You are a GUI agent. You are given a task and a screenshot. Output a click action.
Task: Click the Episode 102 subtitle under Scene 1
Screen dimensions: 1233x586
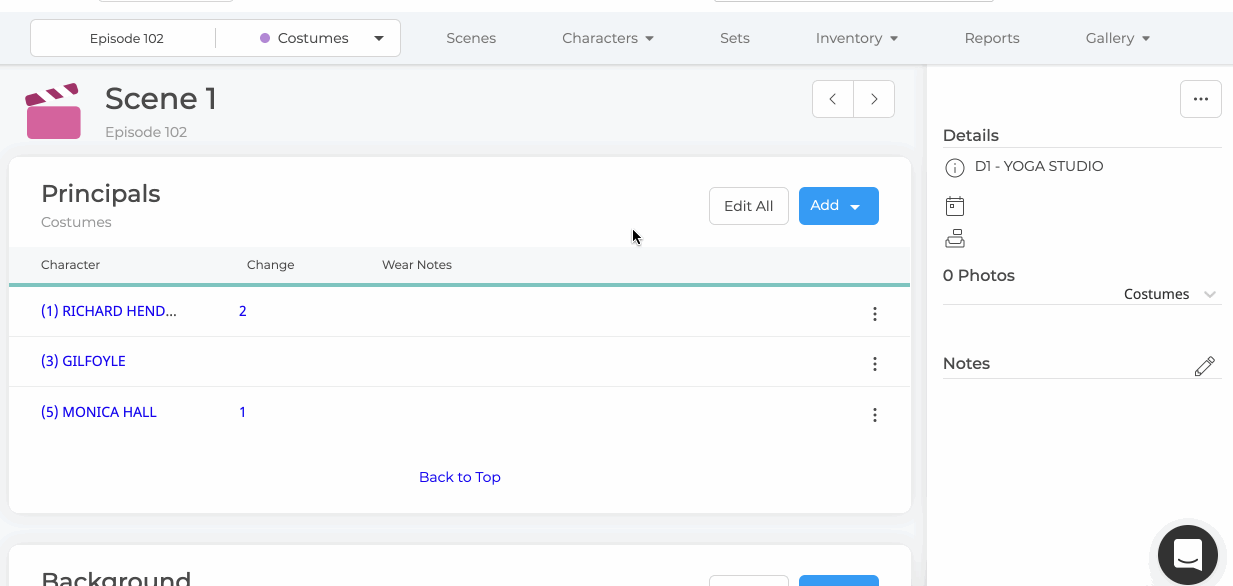point(146,132)
